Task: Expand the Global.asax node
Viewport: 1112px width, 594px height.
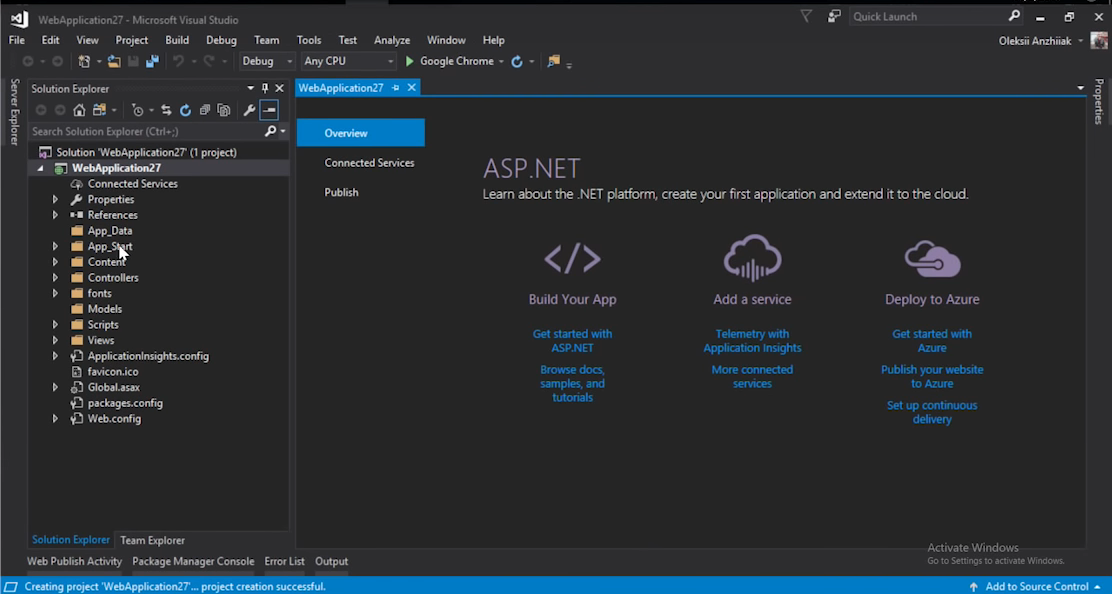Action: (x=55, y=387)
